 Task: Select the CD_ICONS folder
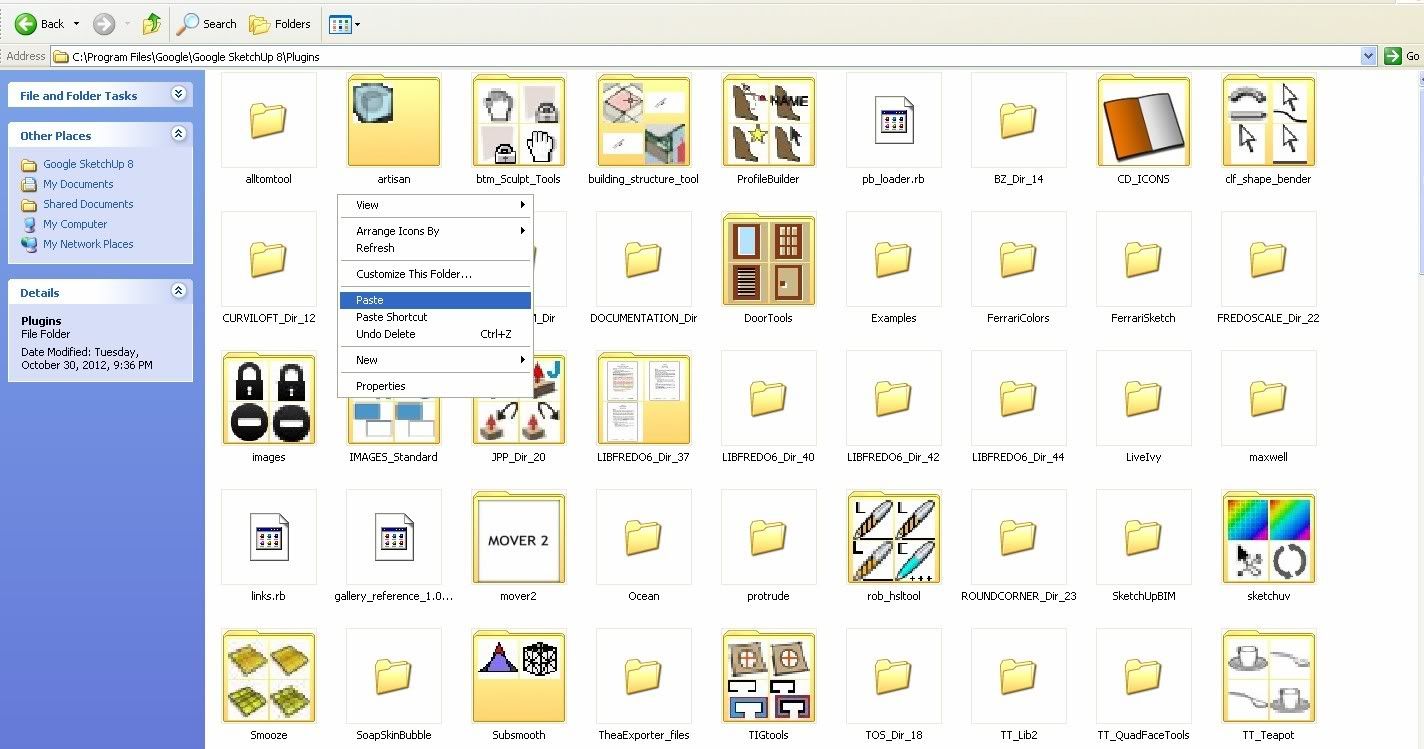[1144, 130]
